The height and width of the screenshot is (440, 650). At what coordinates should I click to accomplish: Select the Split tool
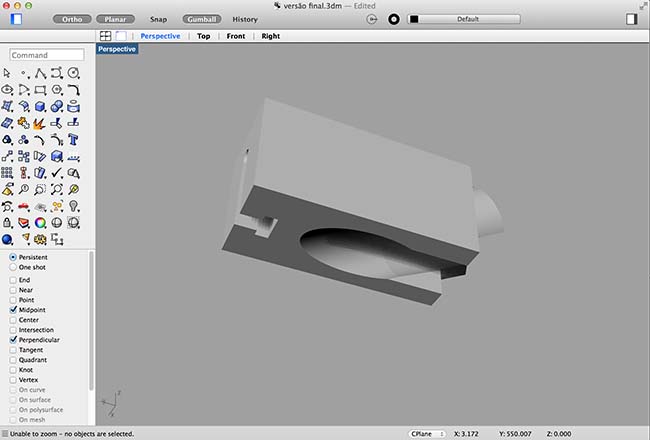click(x=73, y=123)
